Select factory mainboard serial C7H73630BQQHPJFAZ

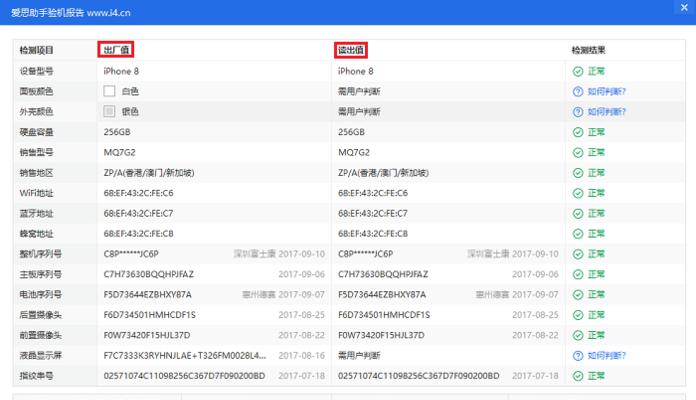149,274
